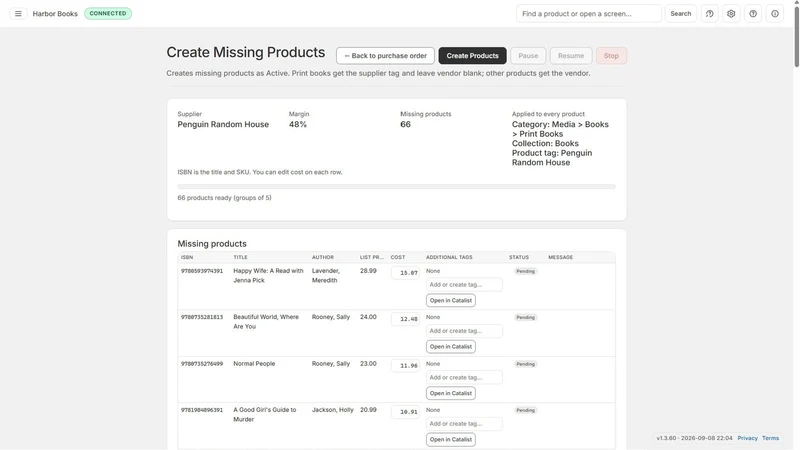
Task: Click the products progress bar
Action: [x=396, y=187]
